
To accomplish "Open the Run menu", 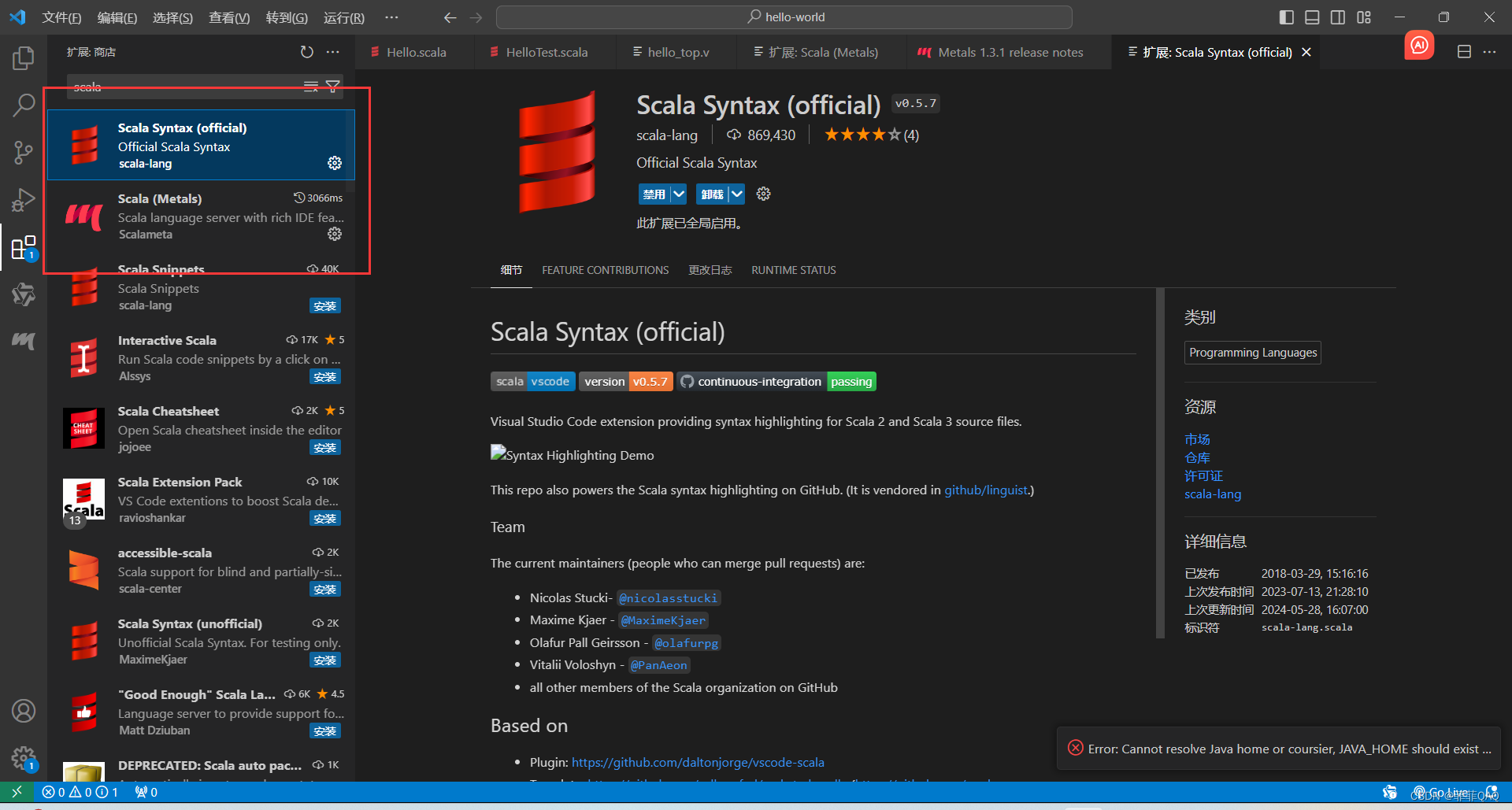I will [344, 17].
